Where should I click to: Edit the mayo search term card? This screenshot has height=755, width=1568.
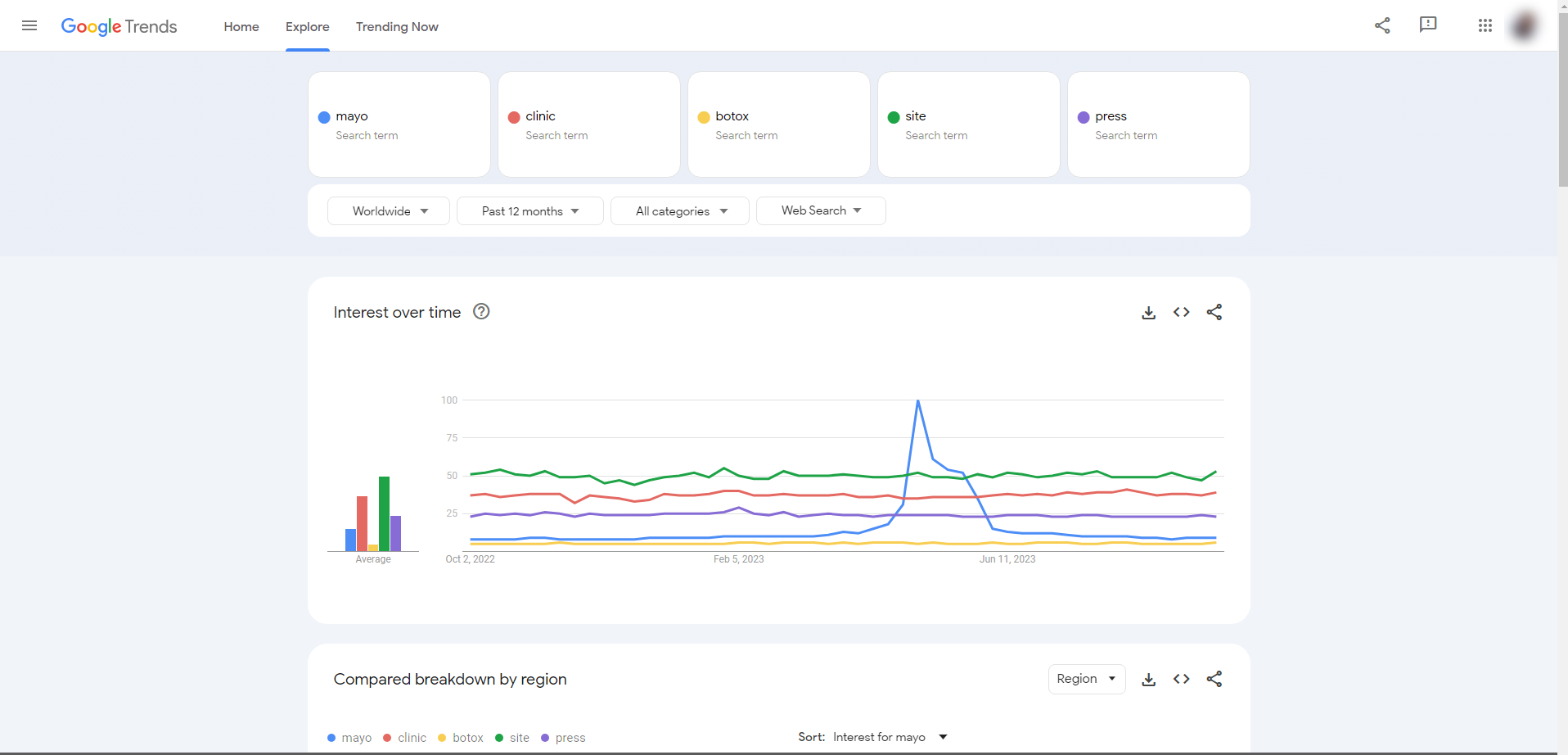(399, 124)
